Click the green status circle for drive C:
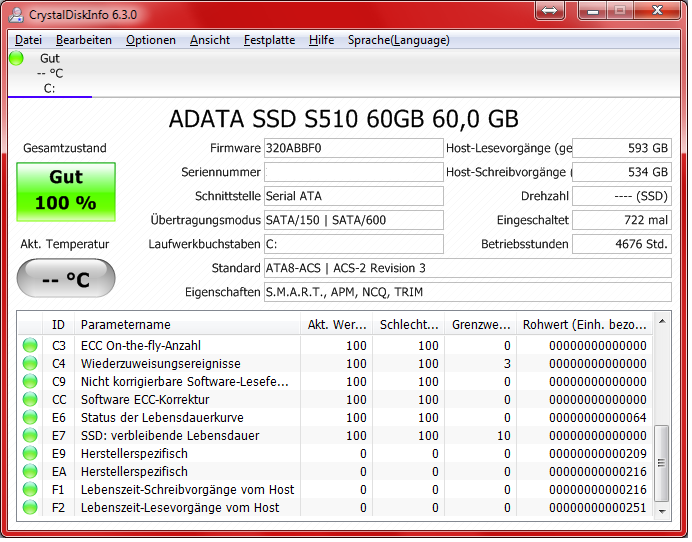This screenshot has width=692, height=542. (16, 58)
